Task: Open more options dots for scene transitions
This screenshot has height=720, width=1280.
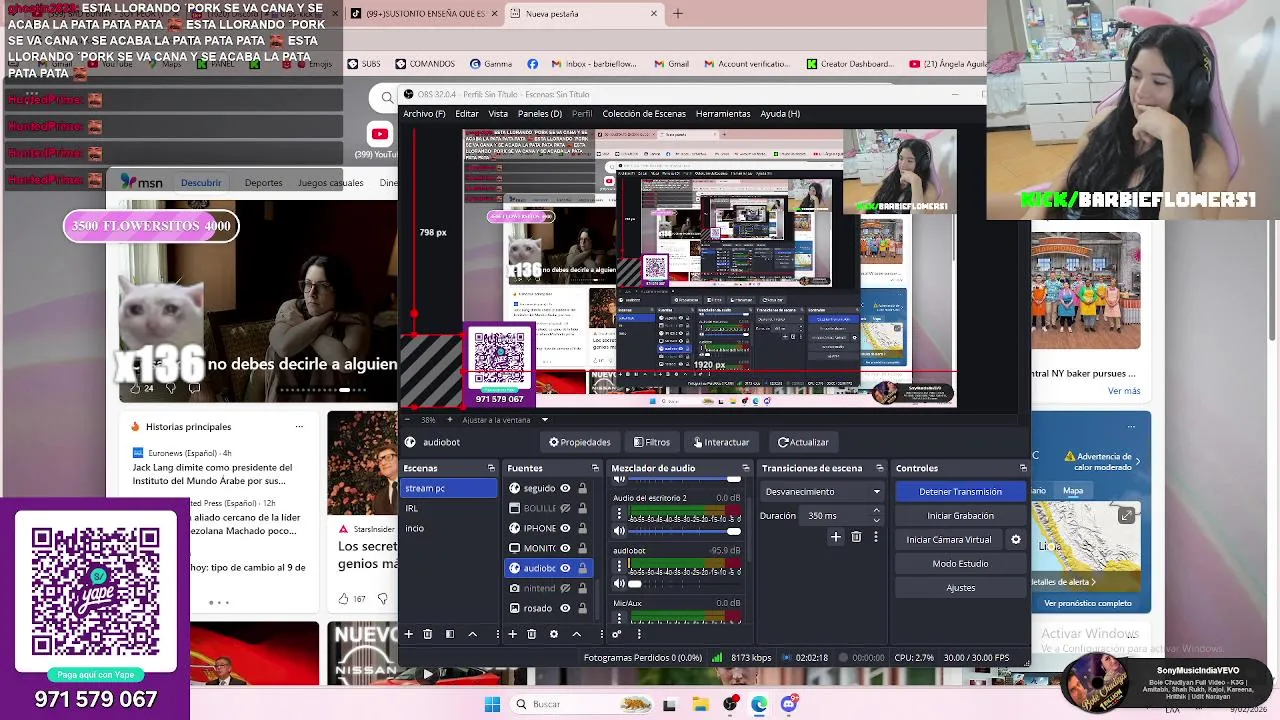Action: (x=876, y=537)
